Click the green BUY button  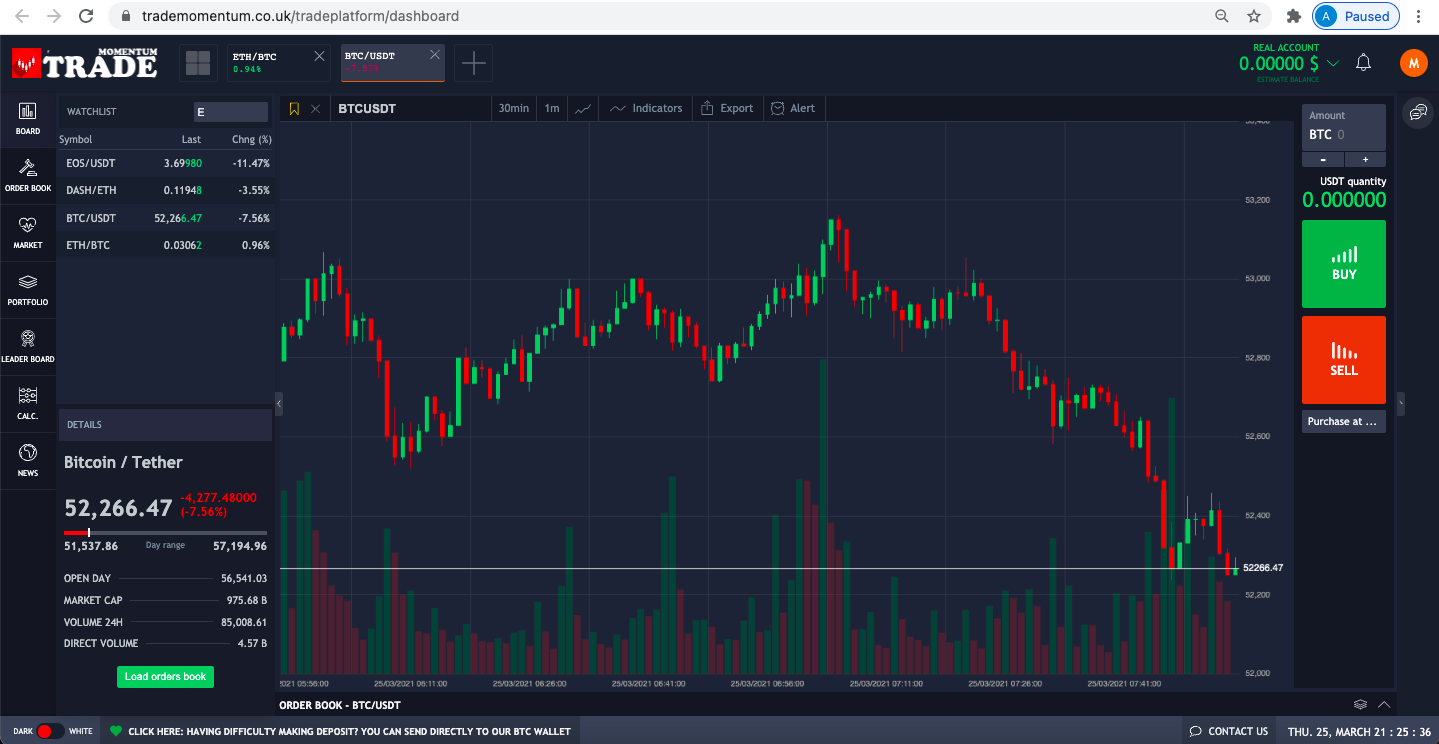coord(1344,264)
